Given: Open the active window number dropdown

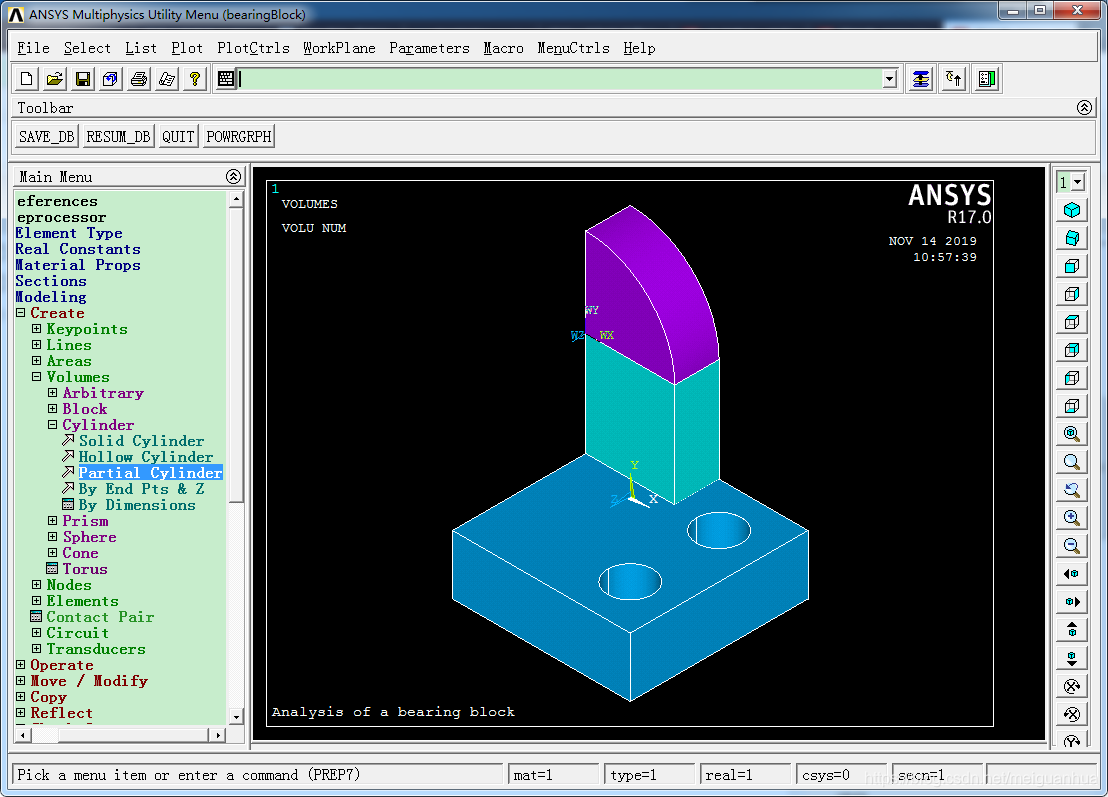Looking at the screenshot, I should (x=1078, y=182).
